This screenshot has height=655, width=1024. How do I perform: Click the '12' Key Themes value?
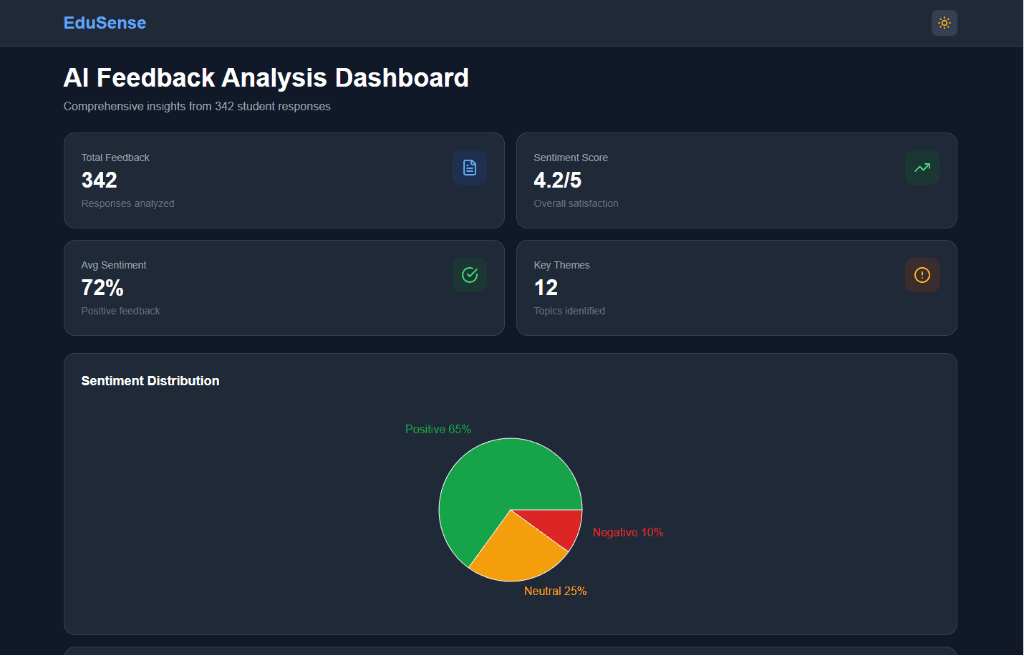[x=545, y=287]
